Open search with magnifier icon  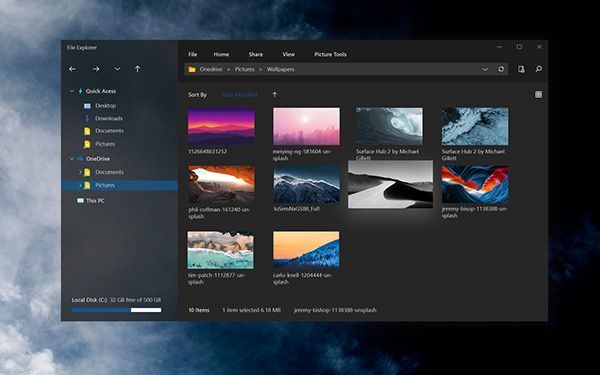point(538,69)
